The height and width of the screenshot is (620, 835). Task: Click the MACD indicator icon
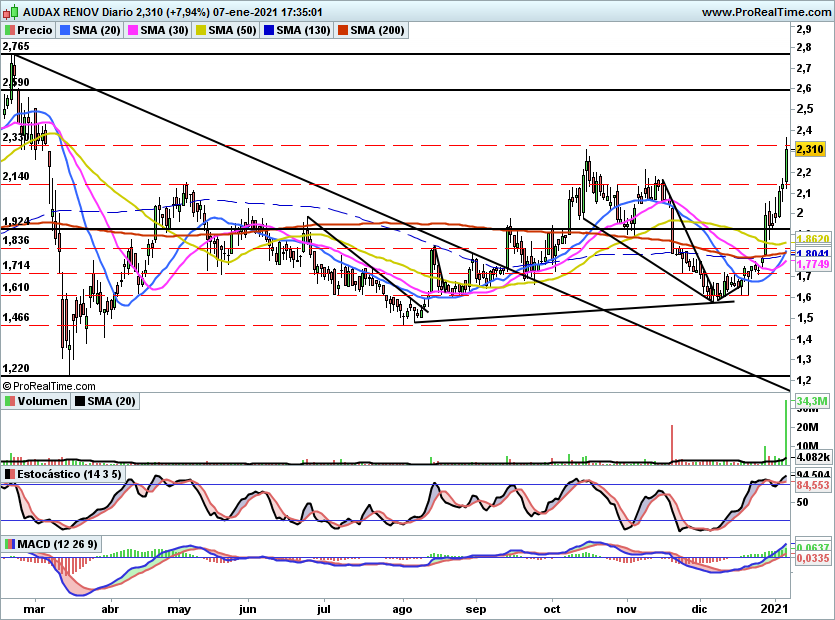10,543
